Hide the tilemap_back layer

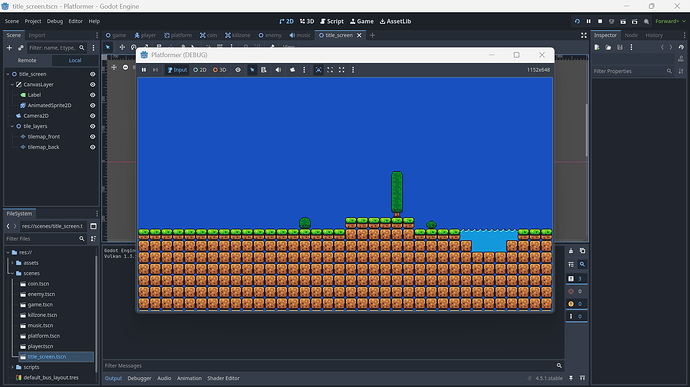pyautogui.click(x=92, y=147)
